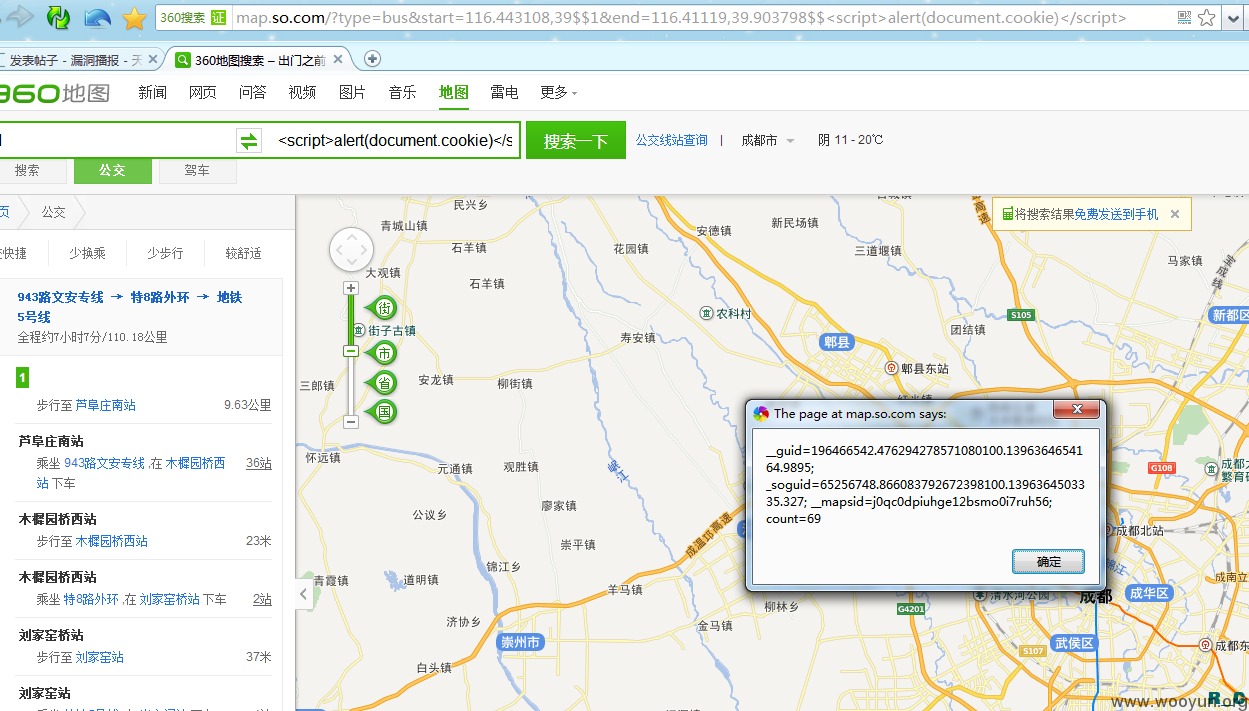1249x711 pixels.
Task: Expand the 成都市 city selector
Action: click(x=767, y=140)
